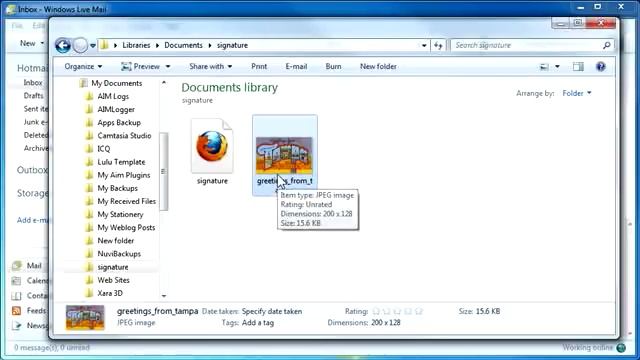Open Help with the question mark icon
The image size is (640, 360).
(600, 67)
